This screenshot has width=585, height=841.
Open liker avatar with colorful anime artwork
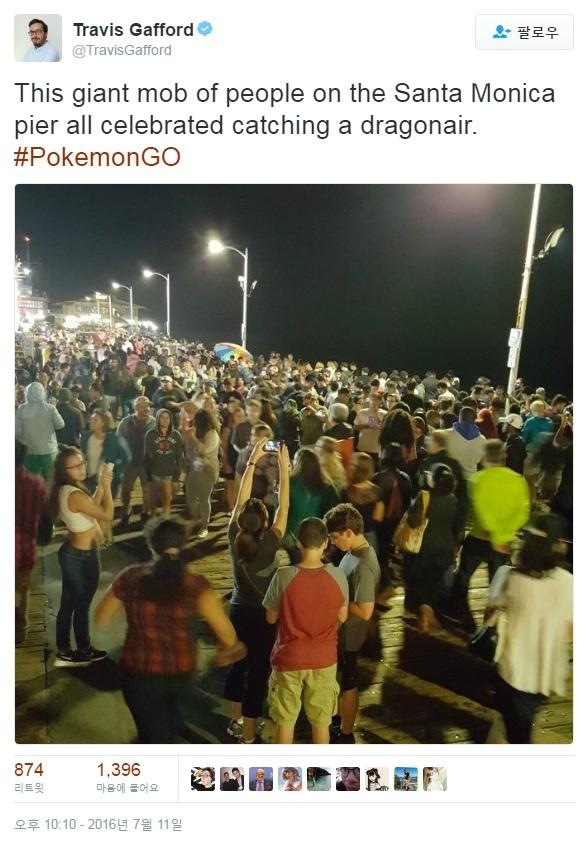tap(290, 779)
